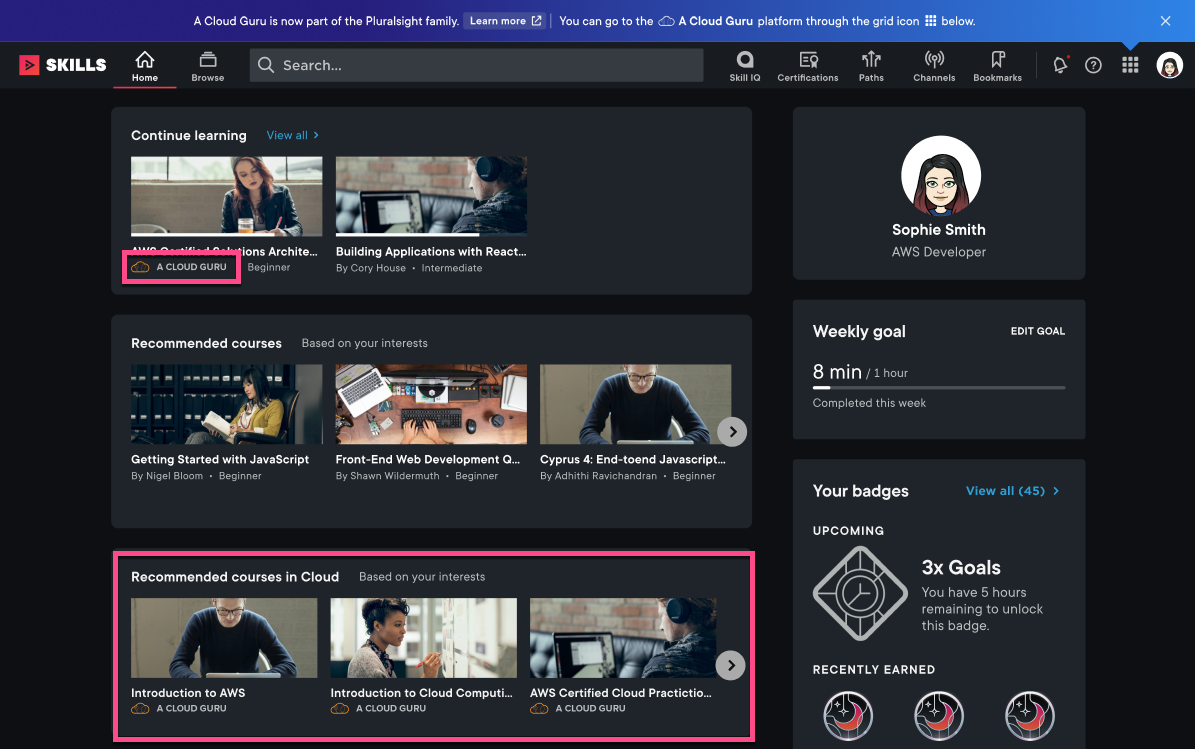Open Cyprus 4 End-to-end Javascript thumbnail
The width and height of the screenshot is (1195, 749).
(636, 404)
